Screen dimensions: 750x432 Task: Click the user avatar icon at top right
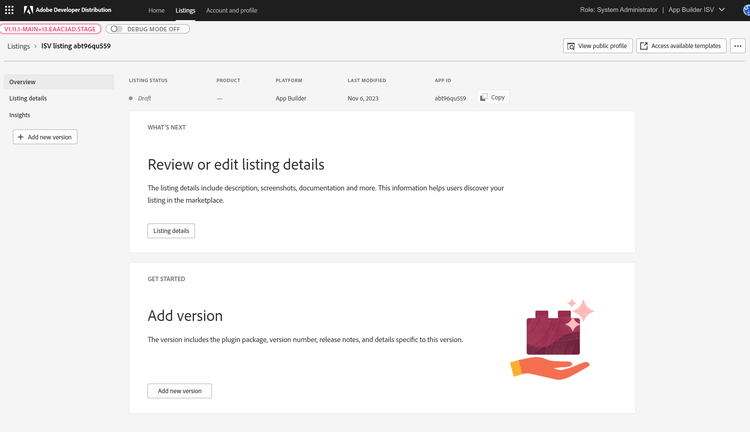point(746,10)
